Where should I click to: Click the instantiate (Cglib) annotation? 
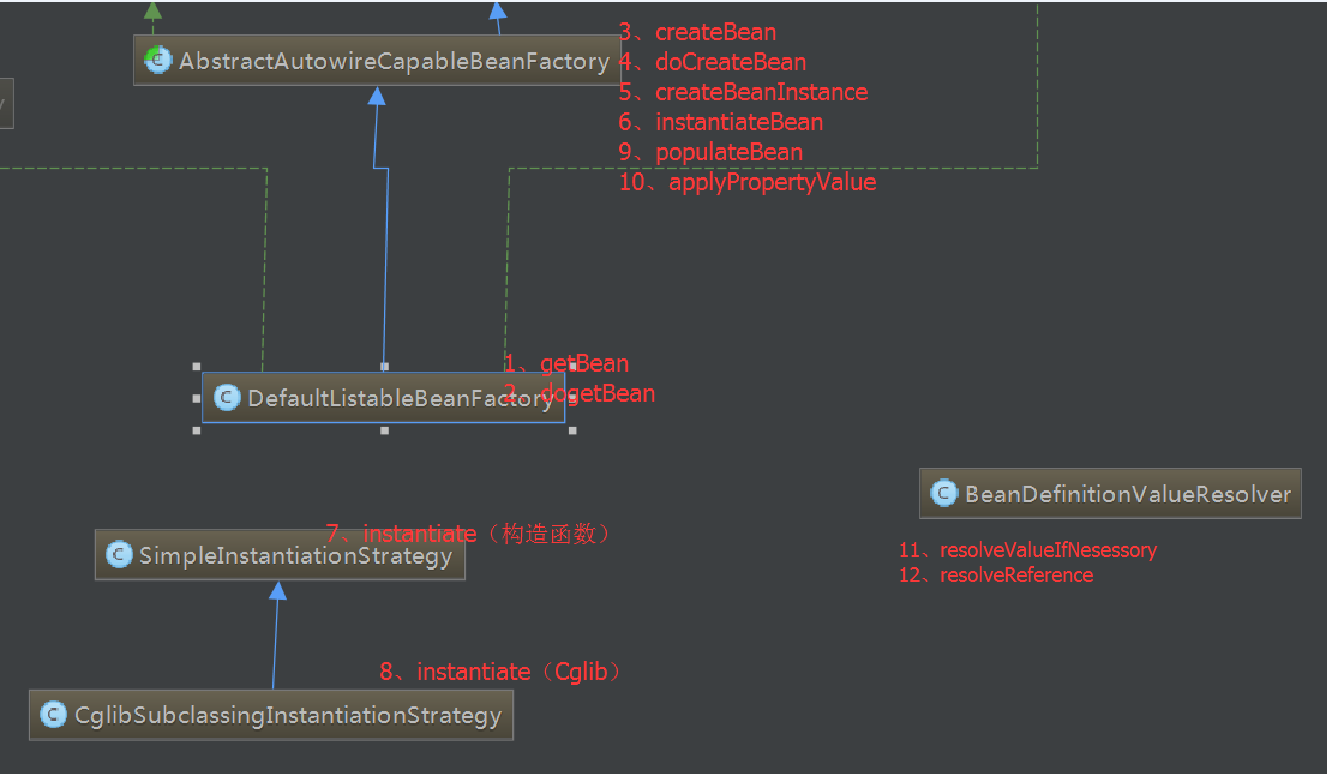pos(500,671)
